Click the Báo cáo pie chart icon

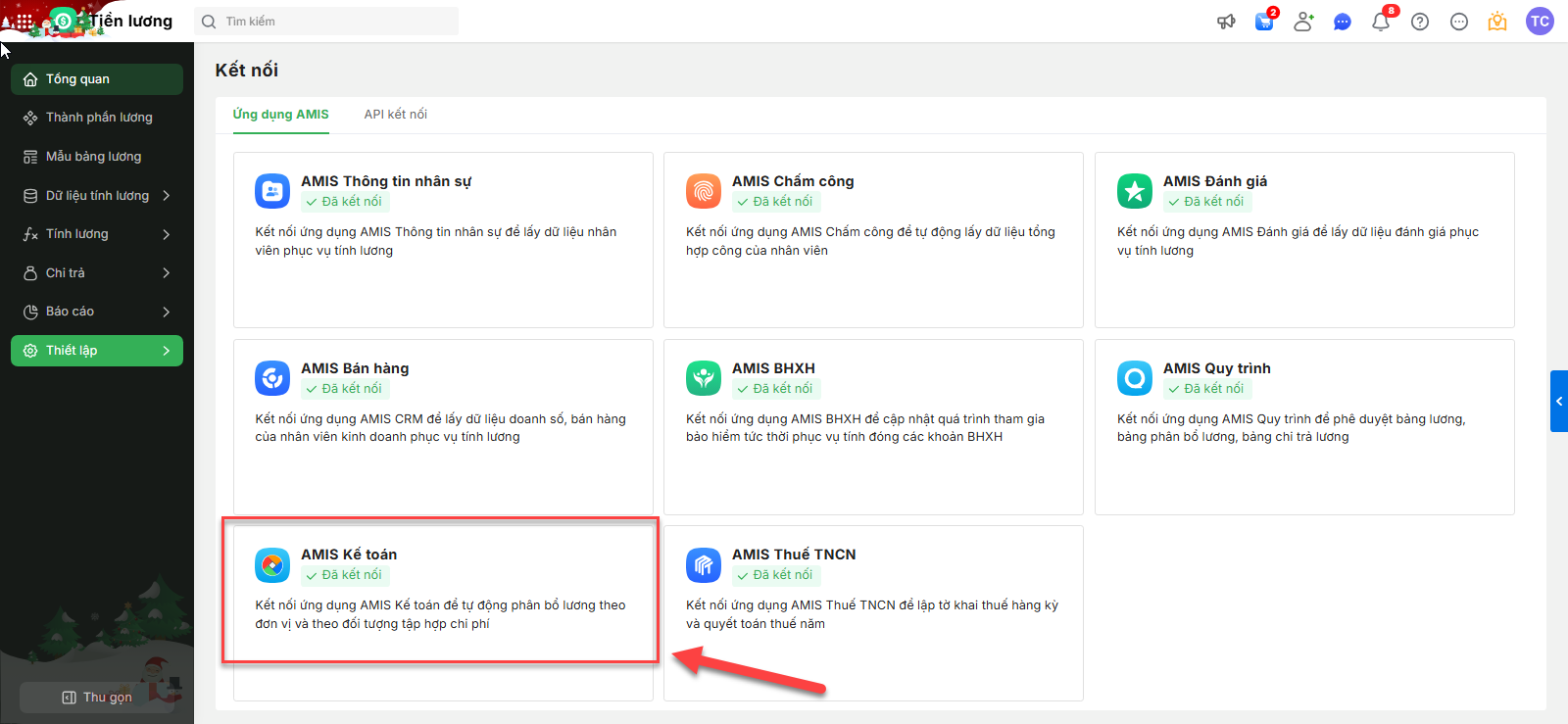click(30, 312)
